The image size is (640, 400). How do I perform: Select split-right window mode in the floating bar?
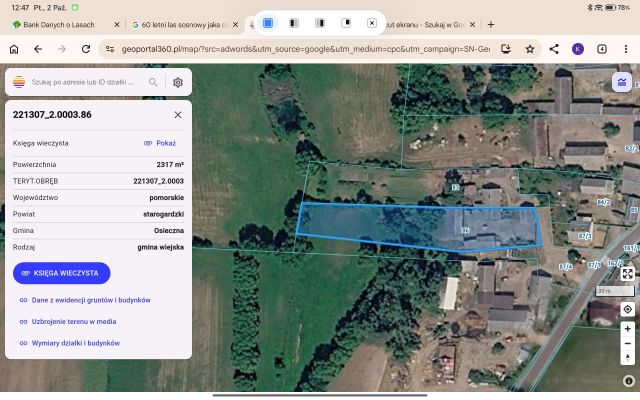coord(320,23)
